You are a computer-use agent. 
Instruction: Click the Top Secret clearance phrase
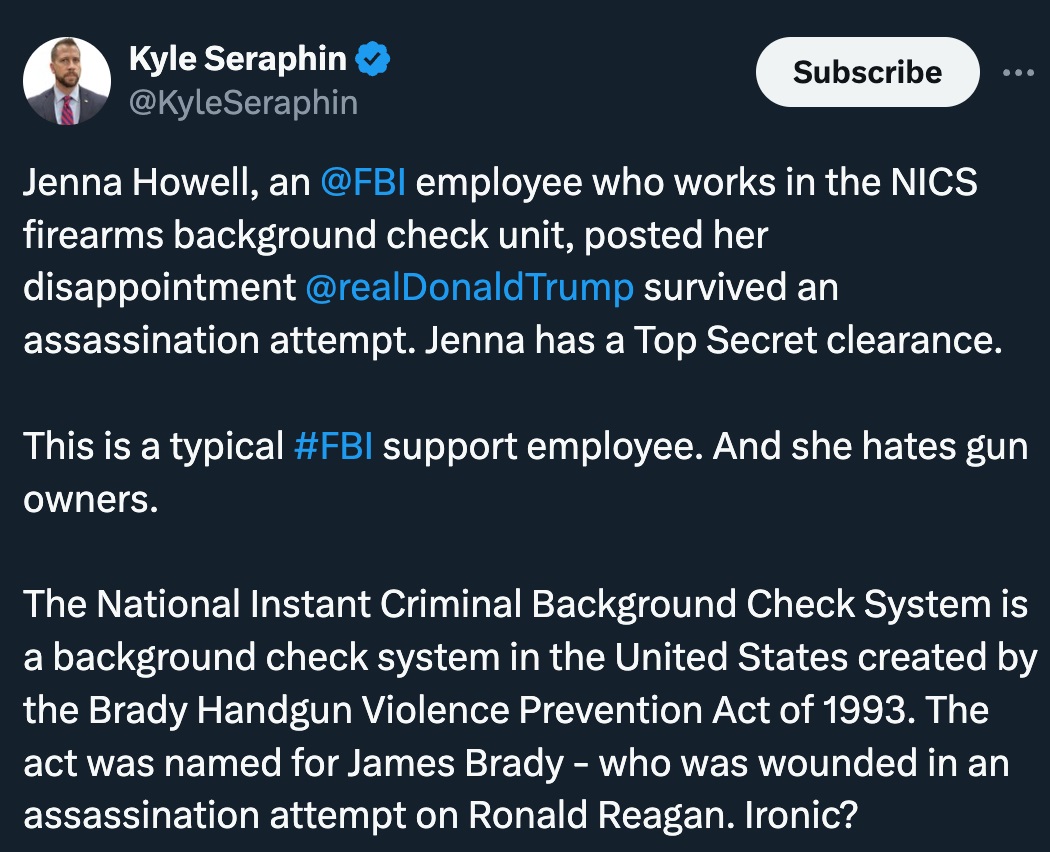pyautogui.click(x=817, y=341)
